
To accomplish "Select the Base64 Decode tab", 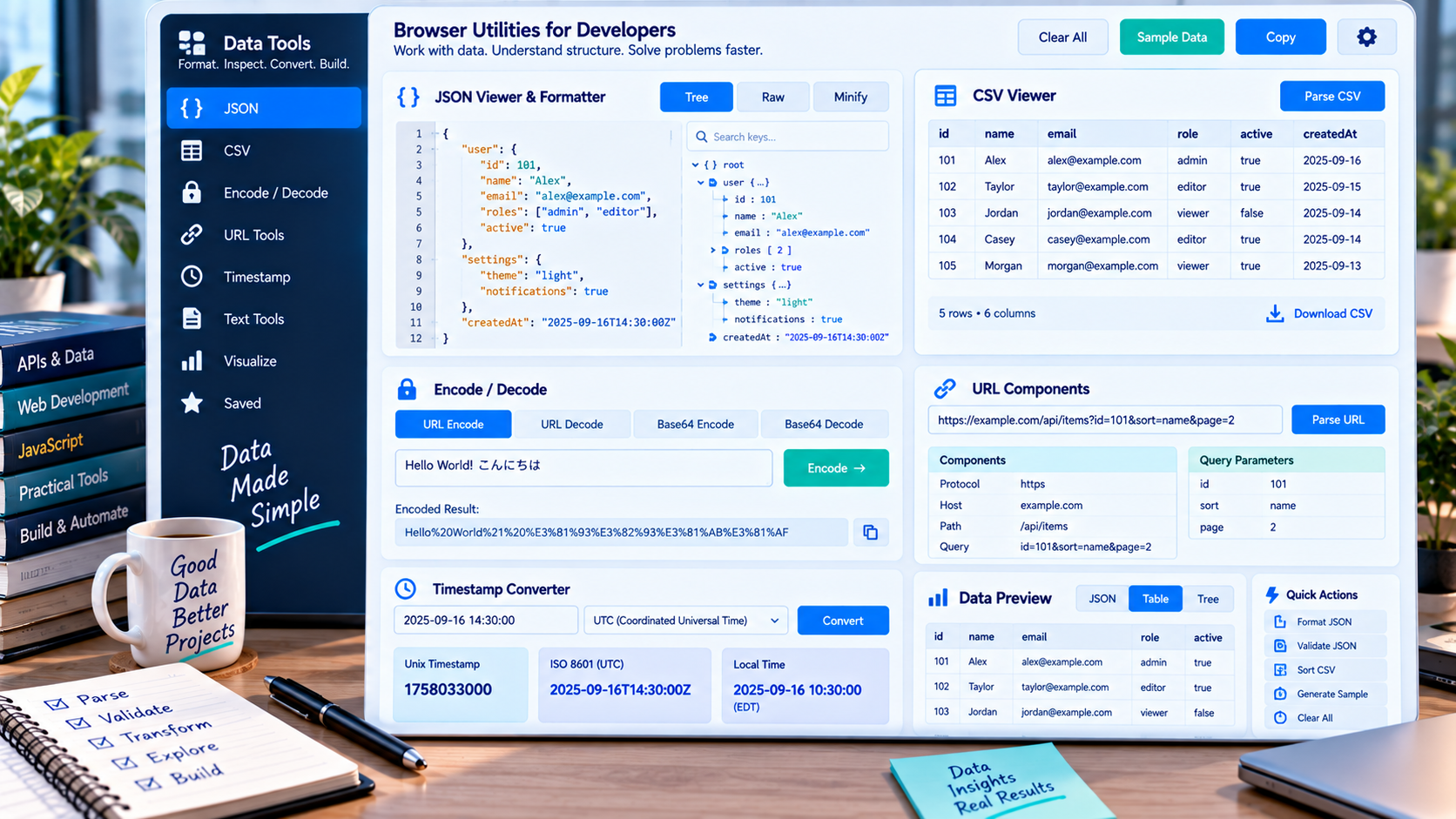I will [824, 424].
